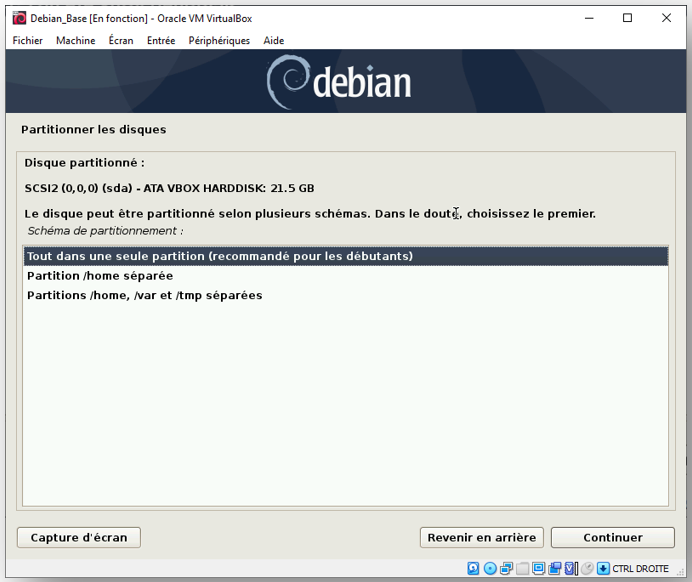The image size is (692, 582).
Task: Open the Fichier menu
Action: 27,41
